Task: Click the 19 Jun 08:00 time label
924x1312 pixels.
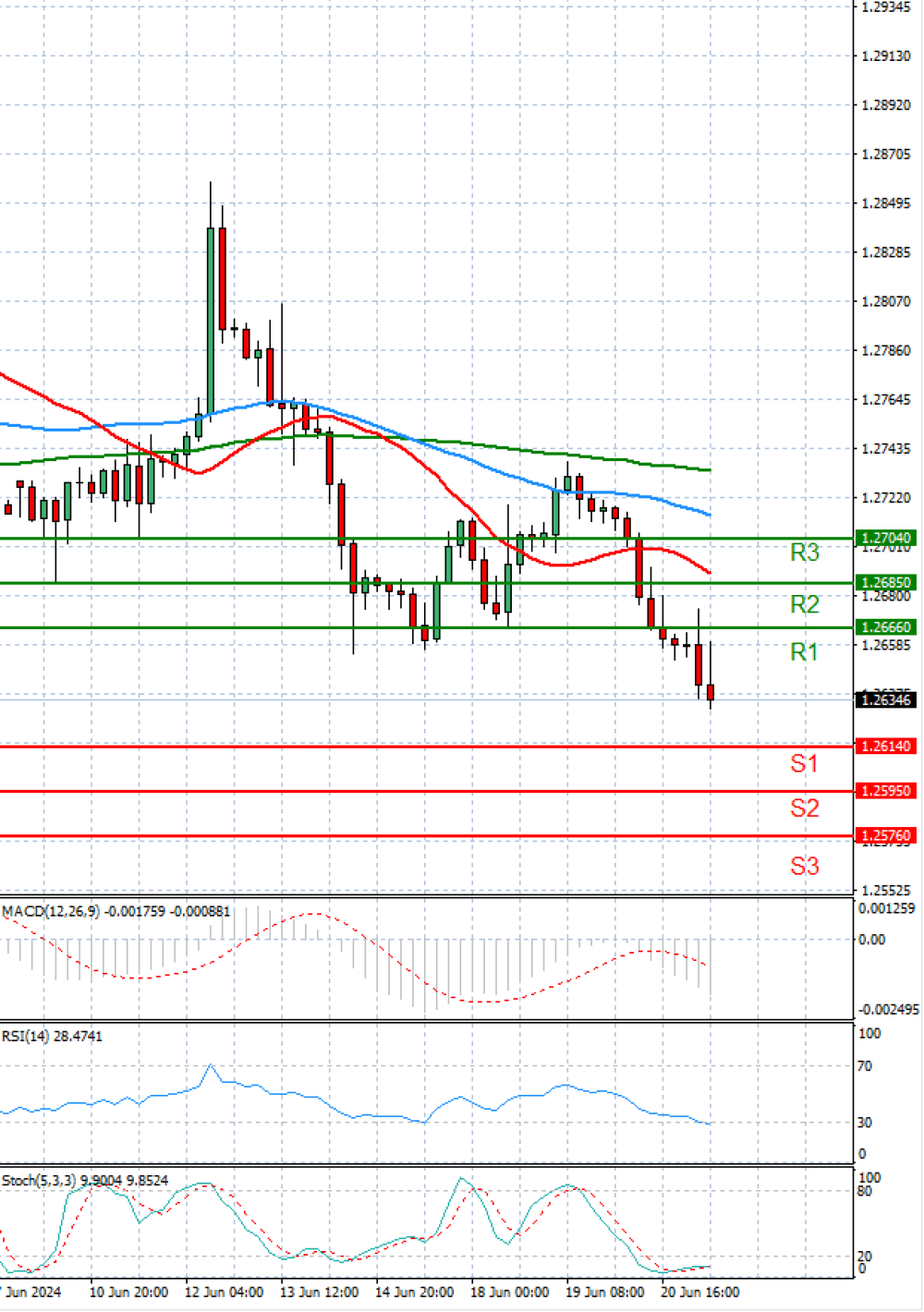Action: (604, 1292)
